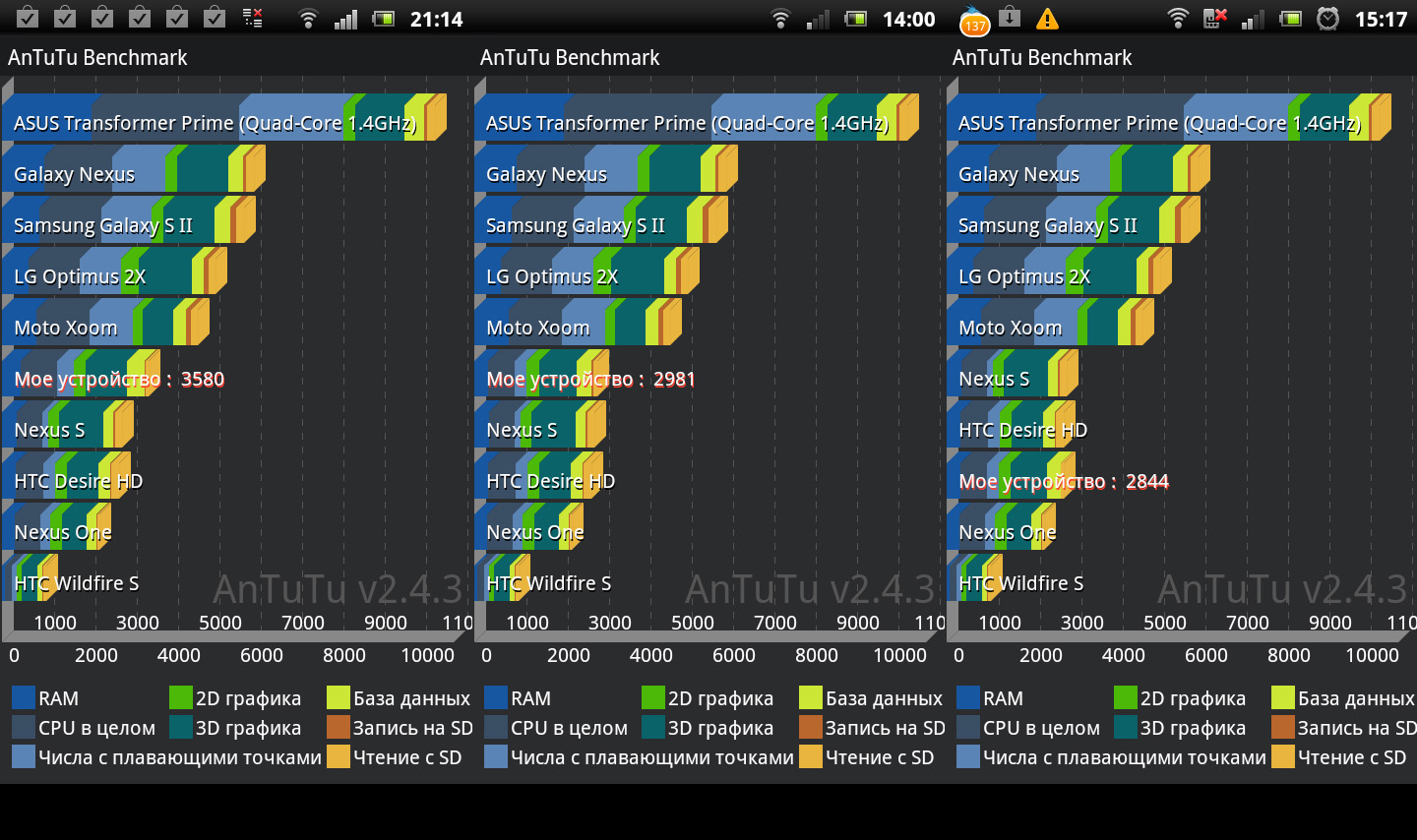1417x840 pixels.
Task: Tap the Wi-Fi icon in the 14:00 status bar
Action: point(780,18)
